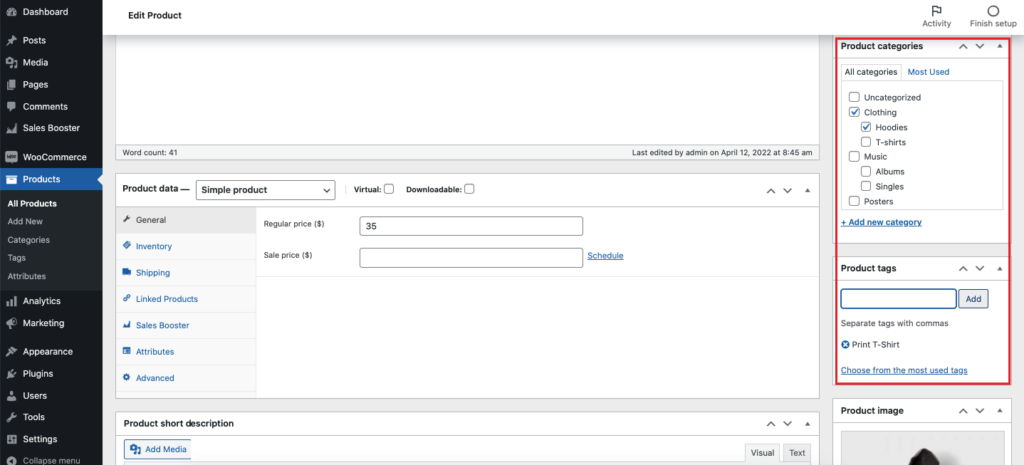Open Inventory tab in Product data

[x=153, y=246]
